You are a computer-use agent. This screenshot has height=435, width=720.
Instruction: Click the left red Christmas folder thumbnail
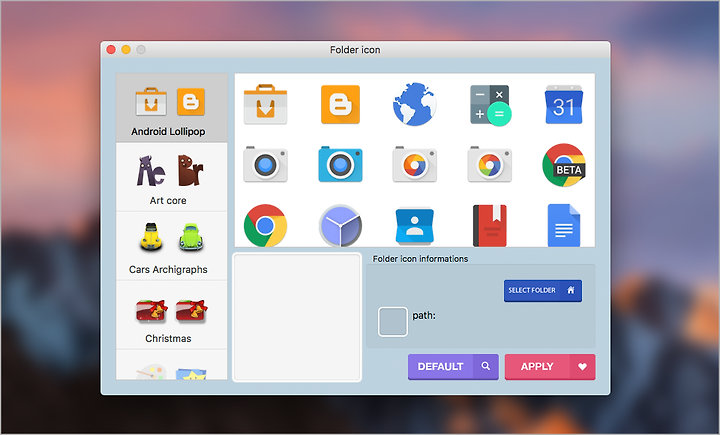click(x=151, y=310)
